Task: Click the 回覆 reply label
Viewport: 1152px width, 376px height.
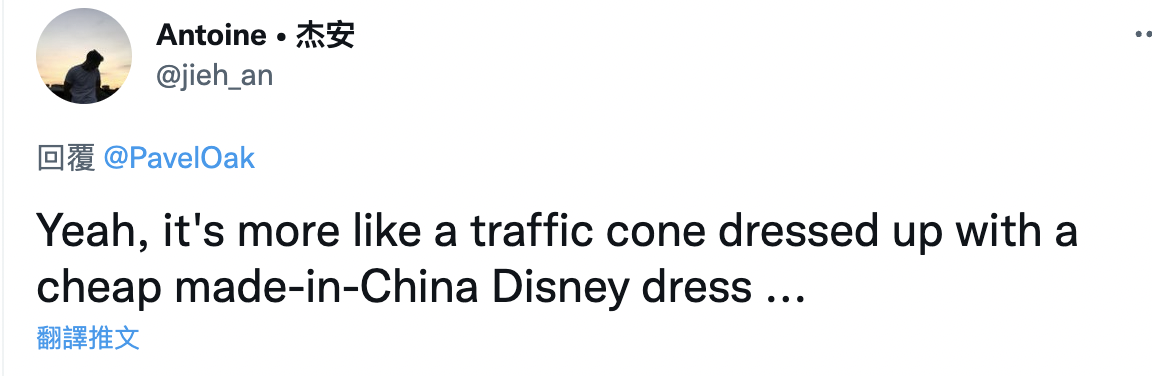Action: [x=66, y=159]
